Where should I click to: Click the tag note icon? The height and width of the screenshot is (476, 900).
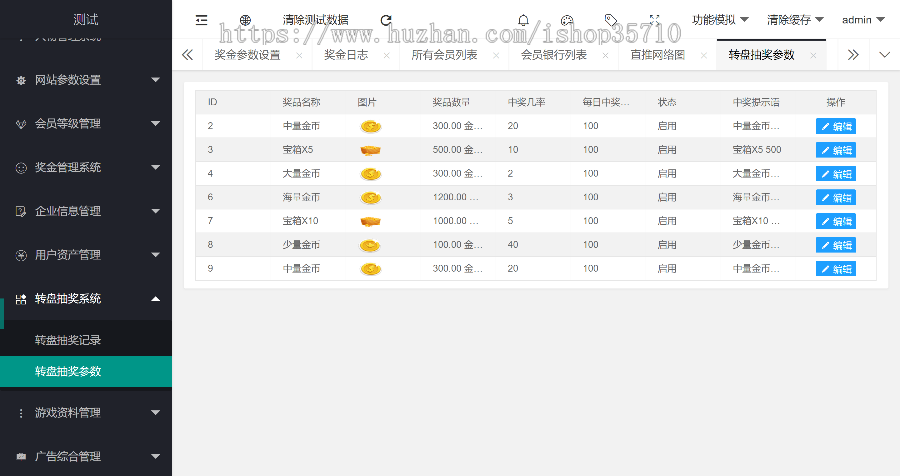click(x=611, y=20)
